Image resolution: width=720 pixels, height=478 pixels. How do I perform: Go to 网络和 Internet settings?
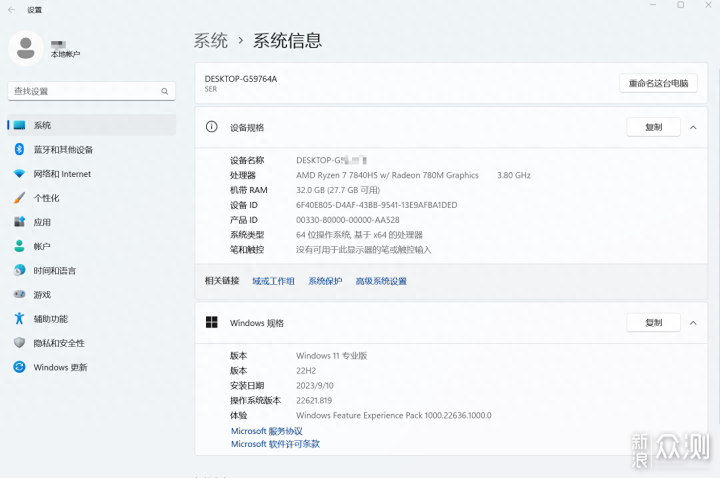pyautogui.click(x=91, y=174)
